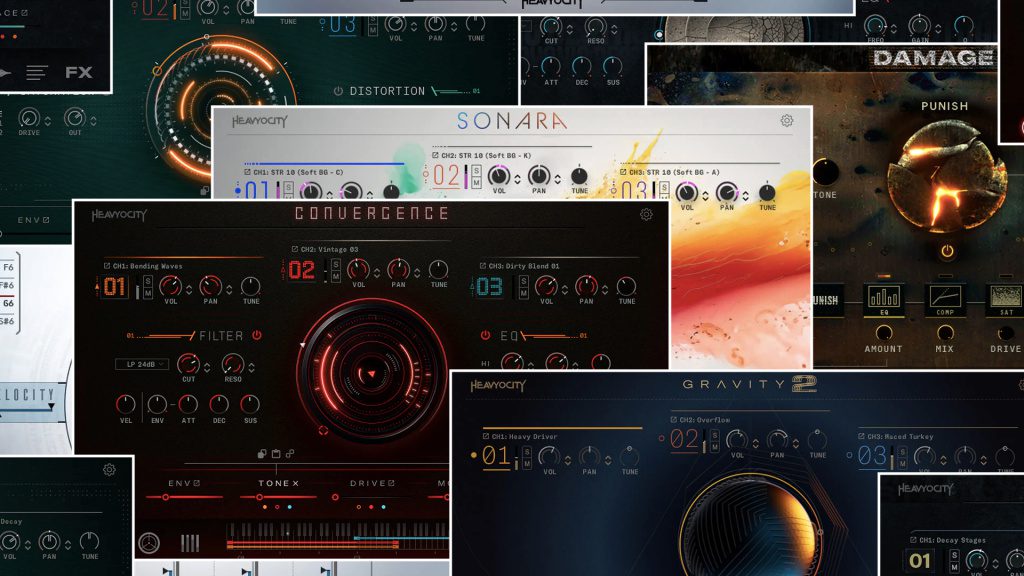Click Convergence CH1 VOL stepper arrows
This screenshot has height=576, width=1024.
pos(189,289)
